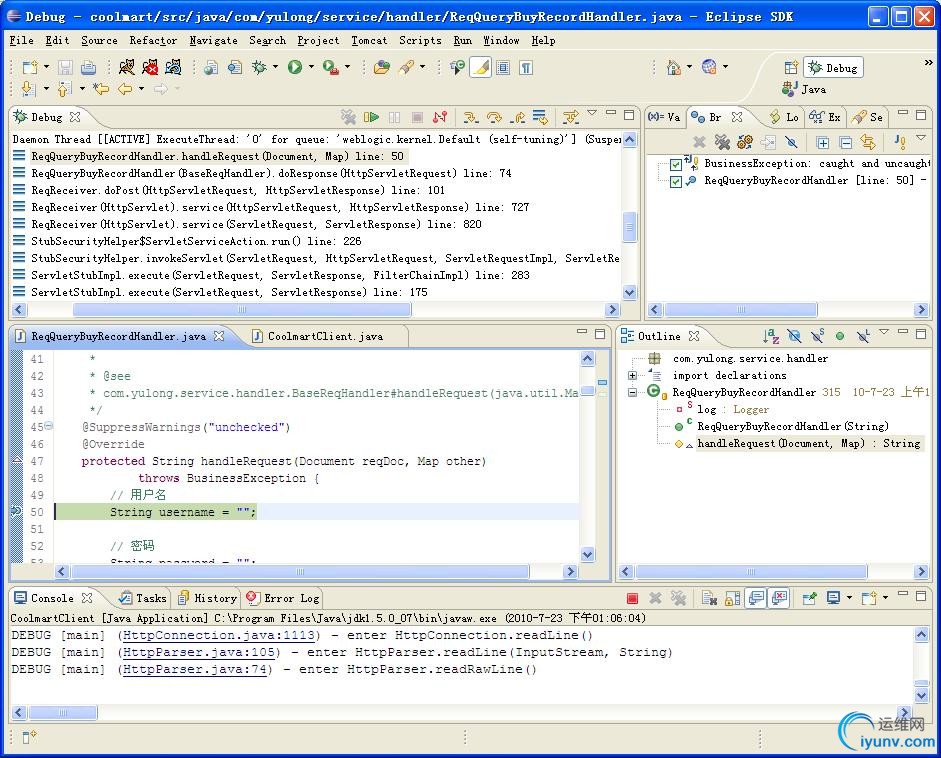Click the Save icon in main toolbar
Image resolution: width=941 pixels, height=758 pixels.
(65, 67)
